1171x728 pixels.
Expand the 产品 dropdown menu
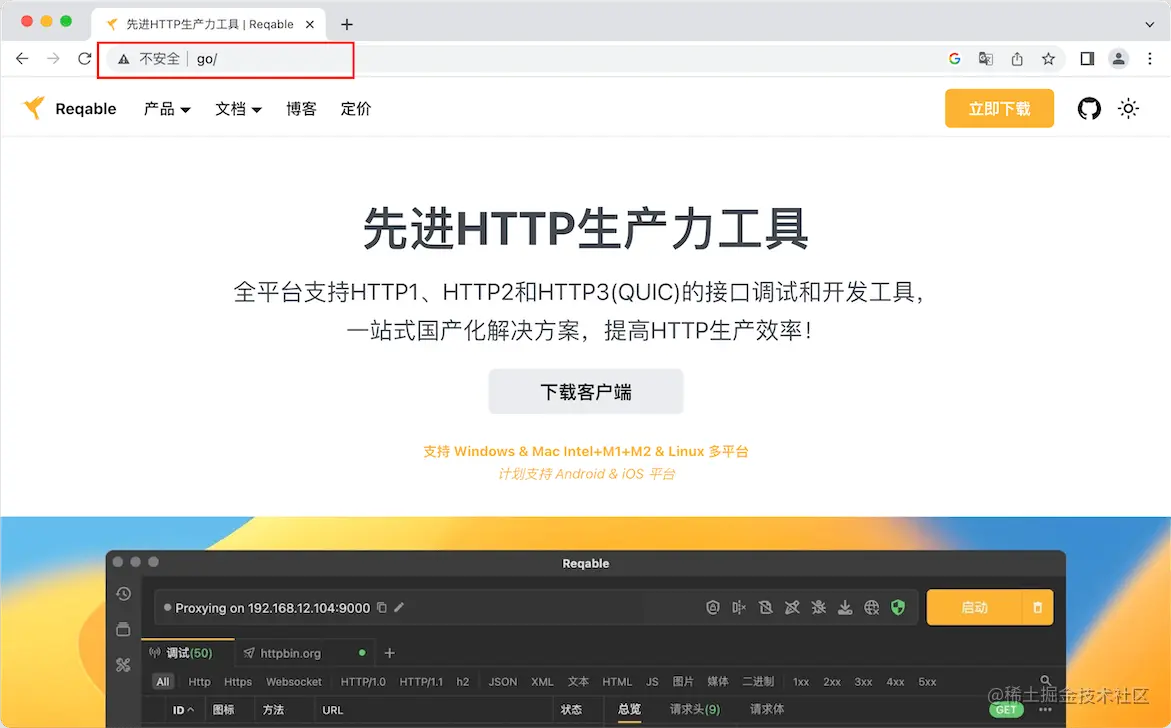tap(167, 109)
